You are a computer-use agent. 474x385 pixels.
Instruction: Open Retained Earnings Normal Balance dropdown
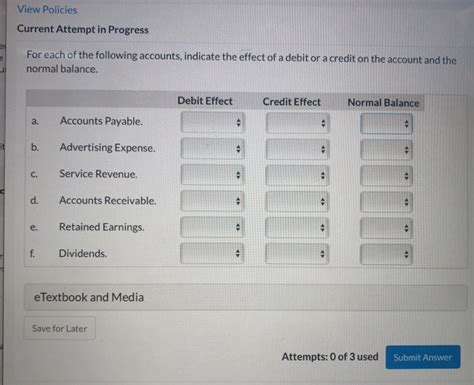[386, 228]
